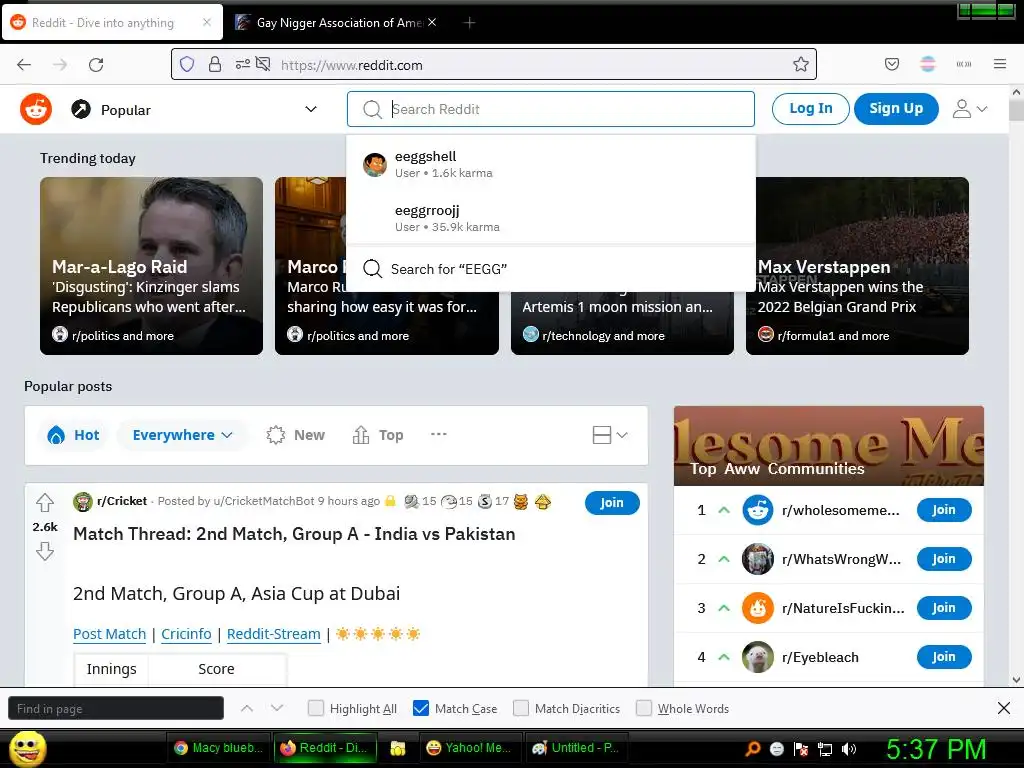The image size is (1024, 768).
Task: Open the Post Match link
Action: 109,634
